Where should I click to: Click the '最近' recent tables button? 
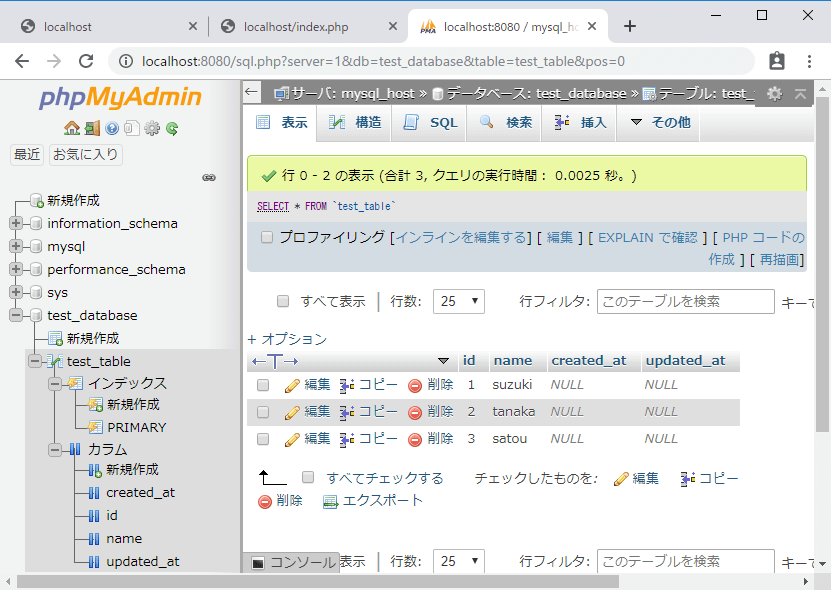pos(27,154)
